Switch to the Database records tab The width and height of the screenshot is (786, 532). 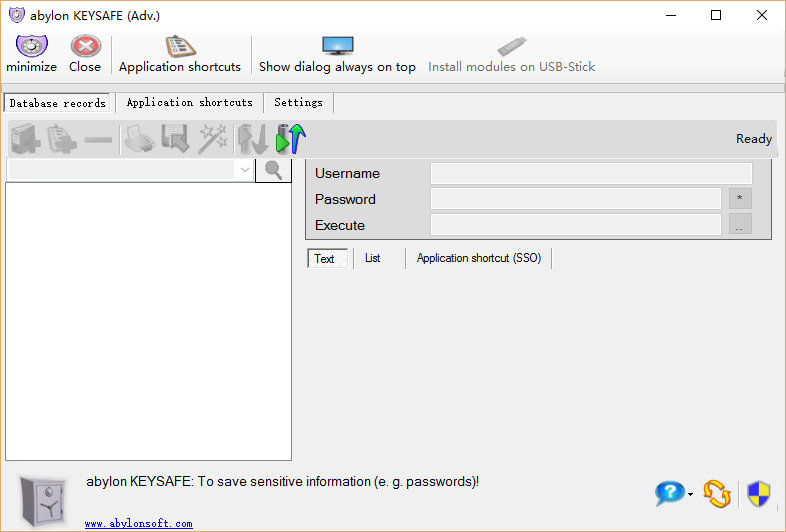click(x=58, y=103)
